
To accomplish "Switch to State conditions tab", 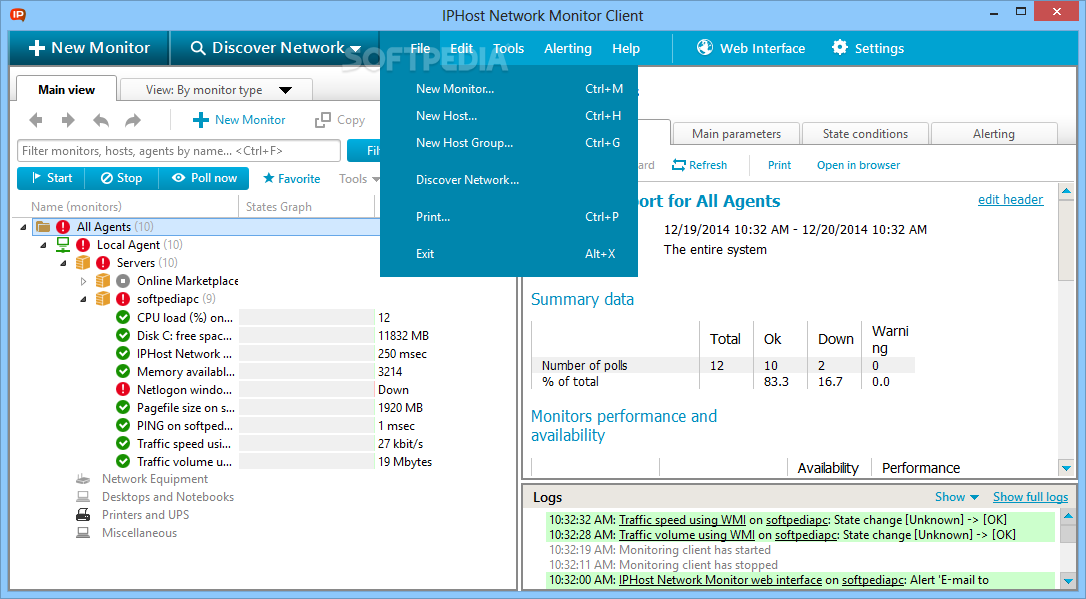I will [x=865, y=134].
